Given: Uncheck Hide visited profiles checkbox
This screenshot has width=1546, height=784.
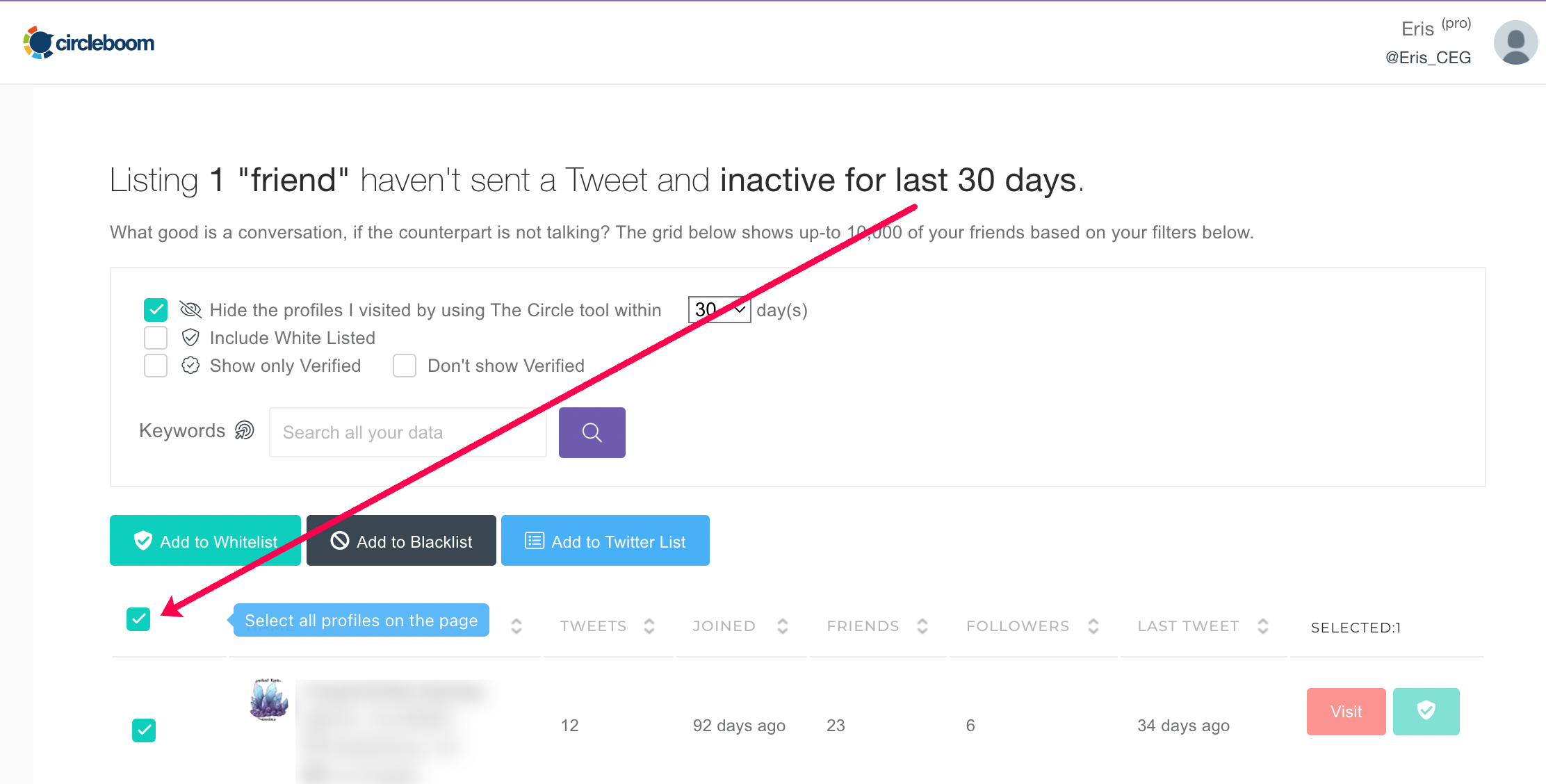Looking at the screenshot, I should tap(156, 309).
